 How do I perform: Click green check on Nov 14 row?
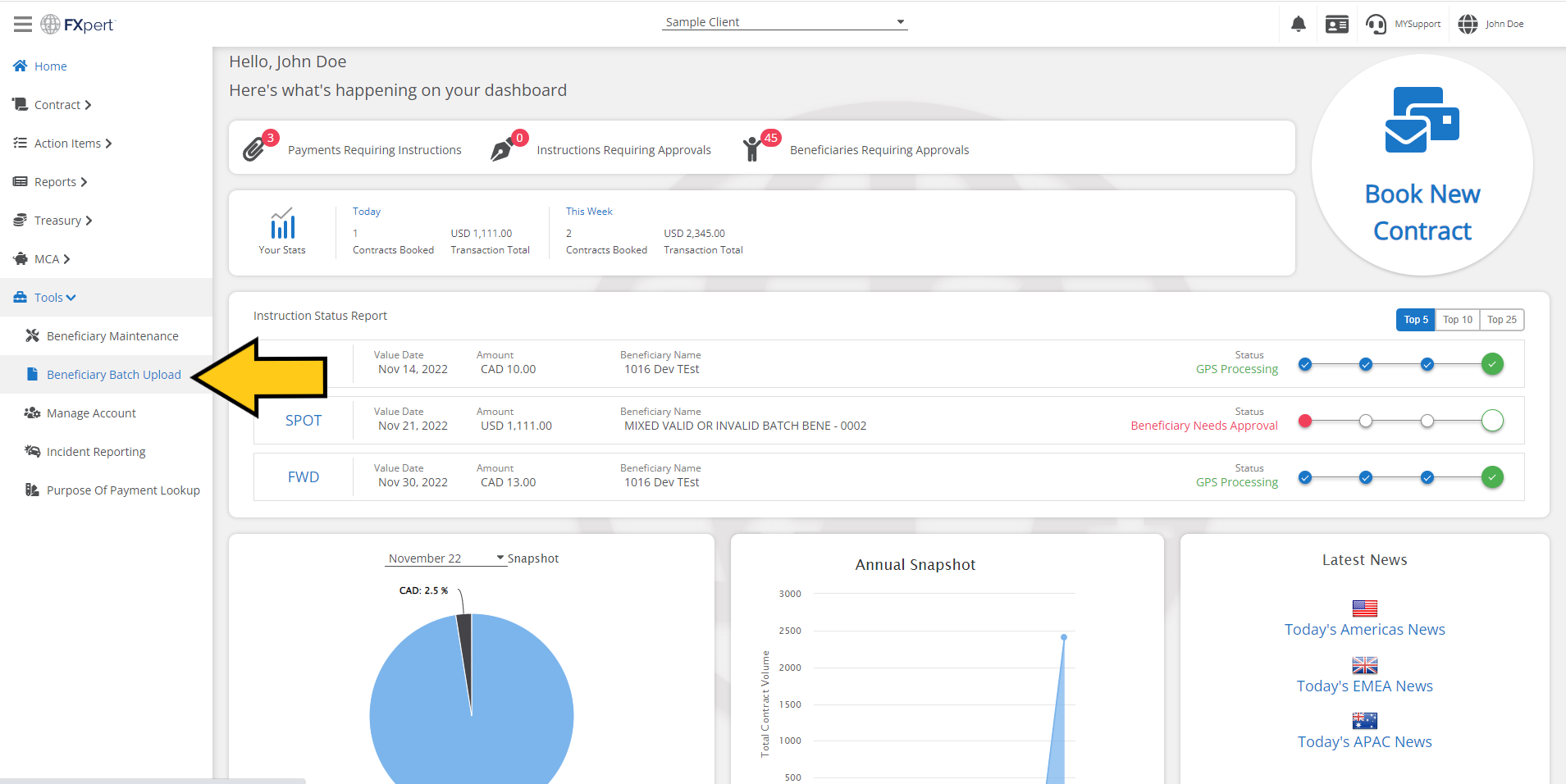click(1492, 364)
